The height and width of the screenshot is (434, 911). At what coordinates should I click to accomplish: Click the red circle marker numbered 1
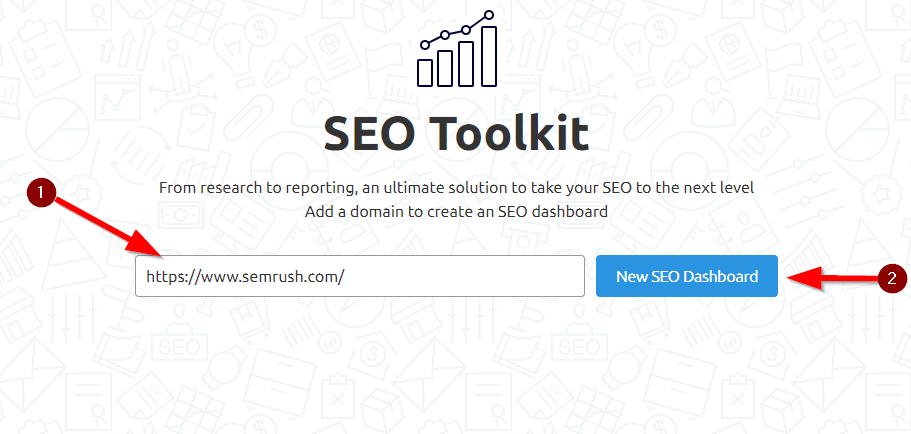[x=40, y=191]
